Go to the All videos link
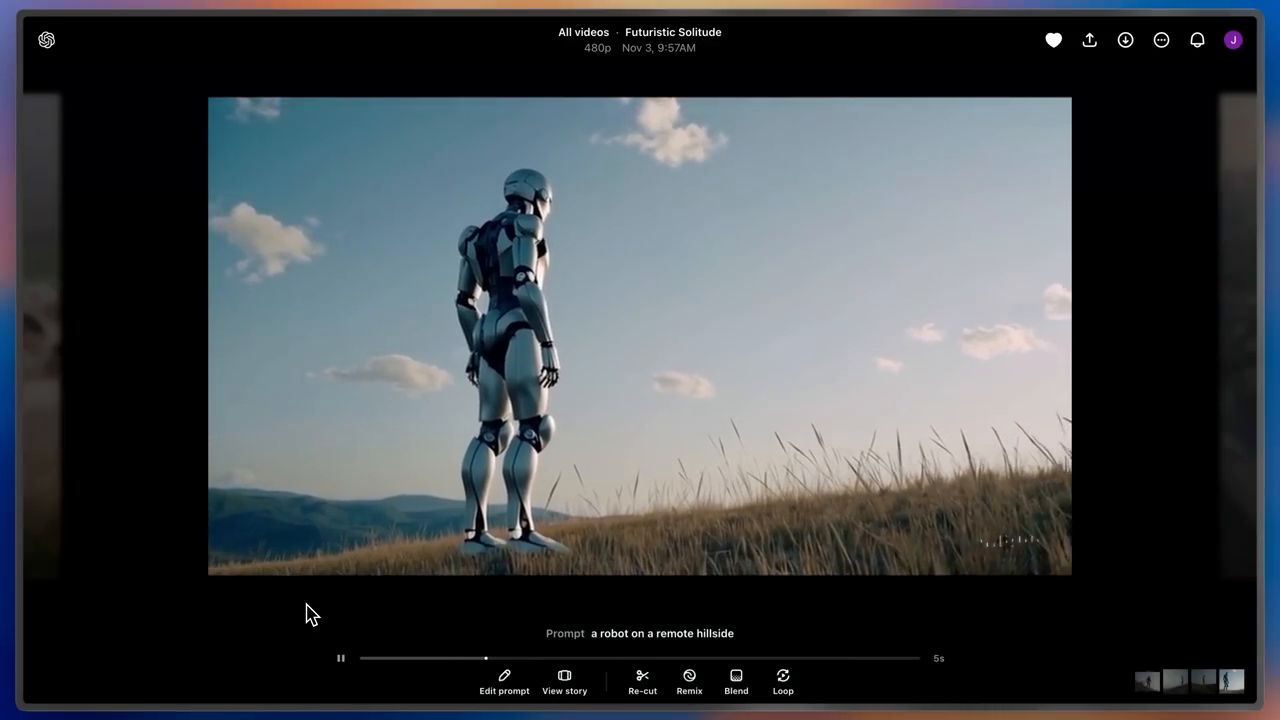The width and height of the screenshot is (1280, 720). pyautogui.click(x=583, y=32)
